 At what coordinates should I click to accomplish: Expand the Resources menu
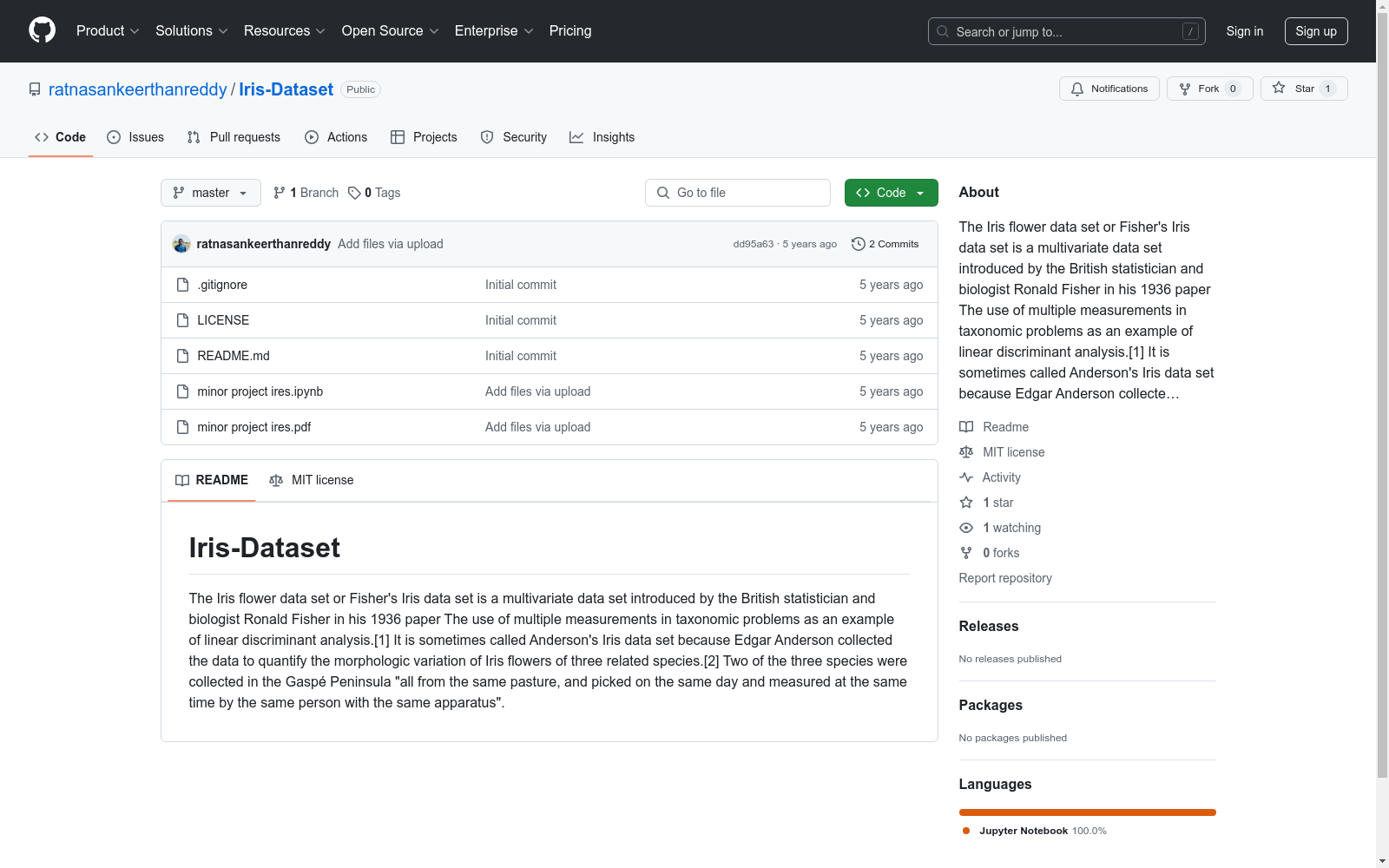(285, 31)
